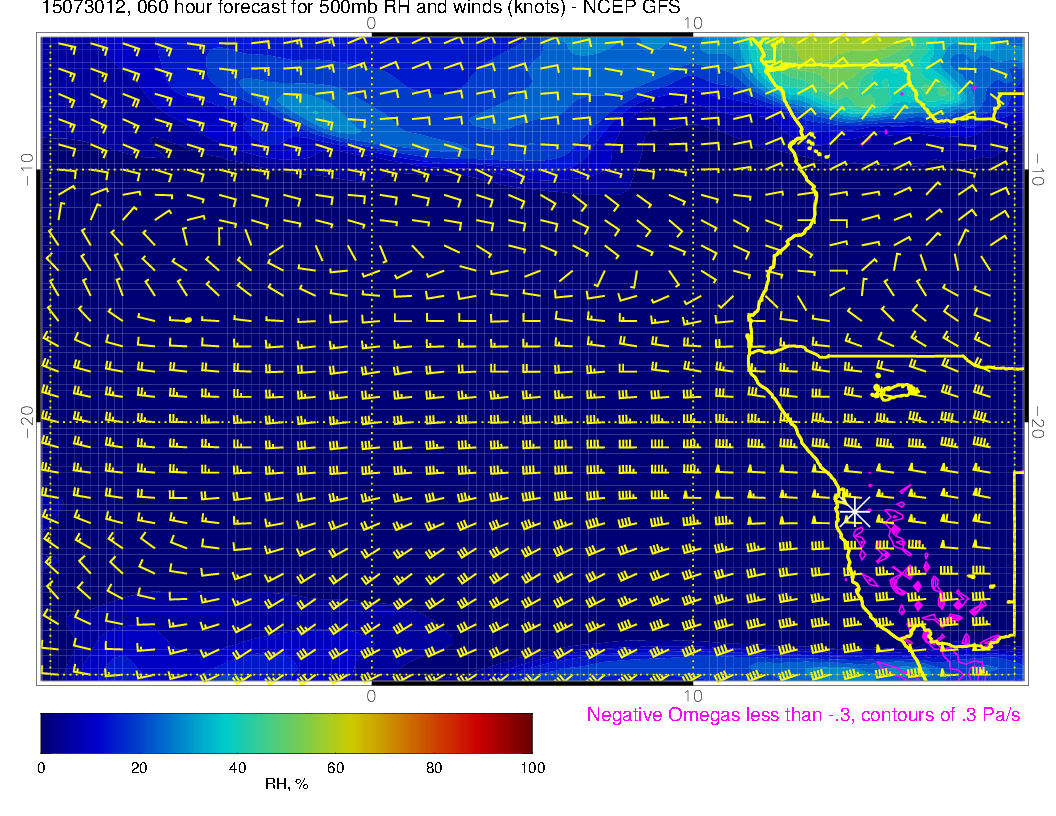The height and width of the screenshot is (816, 1056).
Task: Click the RH colorbar legend
Action: [286, 733]
